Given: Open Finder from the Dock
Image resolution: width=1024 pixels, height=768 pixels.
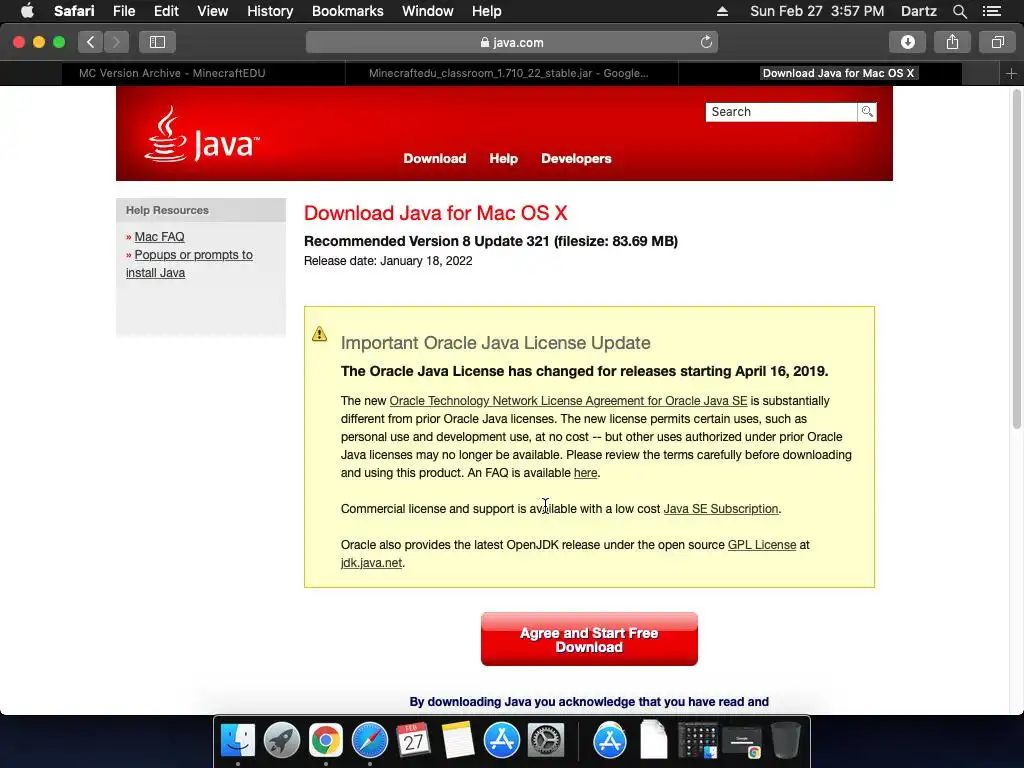Looking at the screenshot, I should (238, 740).
